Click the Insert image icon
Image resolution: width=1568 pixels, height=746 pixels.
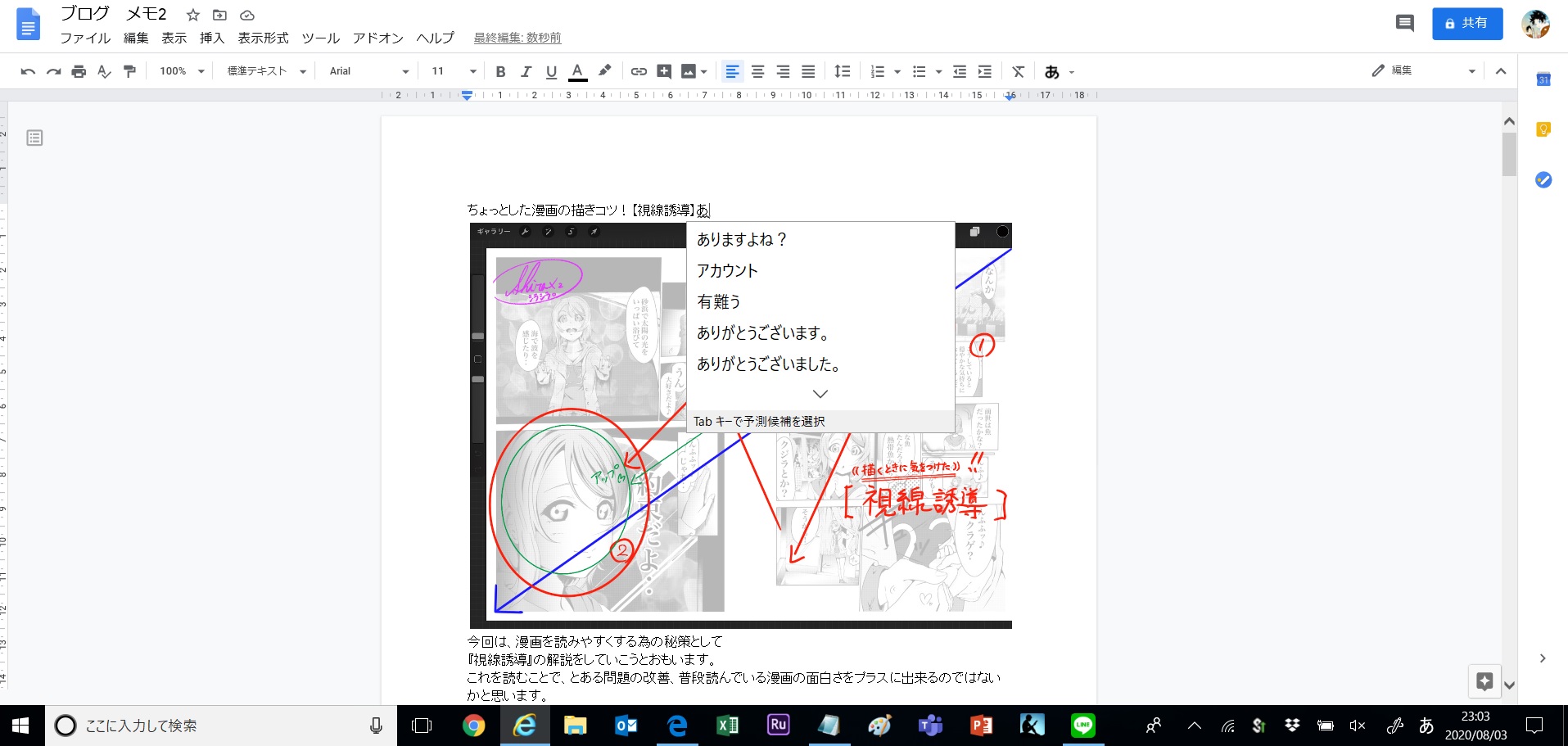(x=689, y=71)
